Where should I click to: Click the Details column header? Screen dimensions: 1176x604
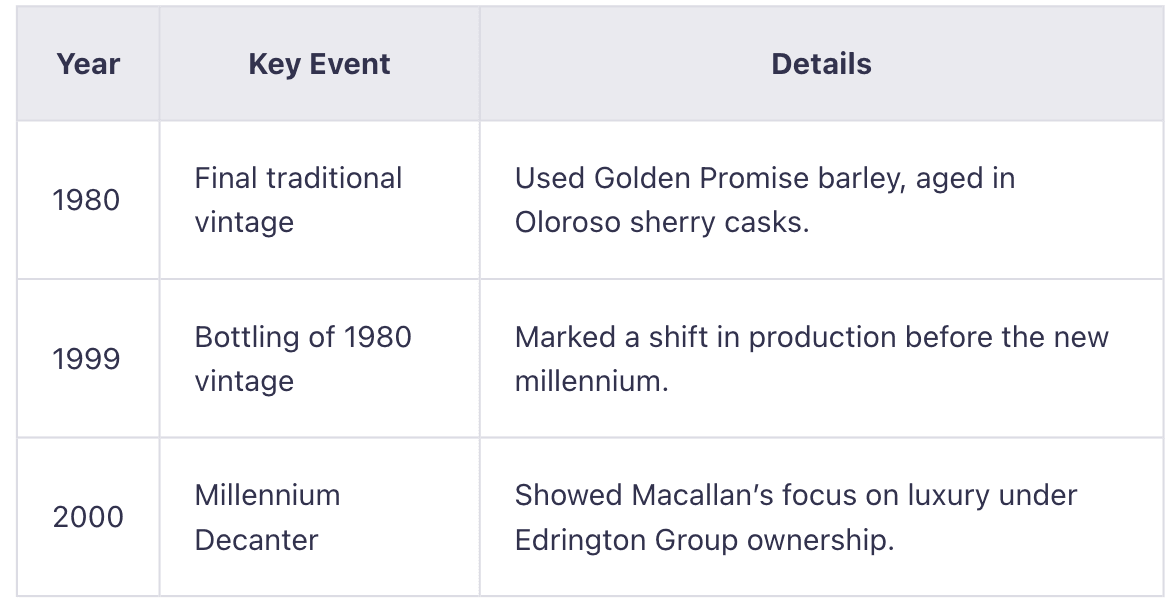pyautogui.click(x=821, y=64)
